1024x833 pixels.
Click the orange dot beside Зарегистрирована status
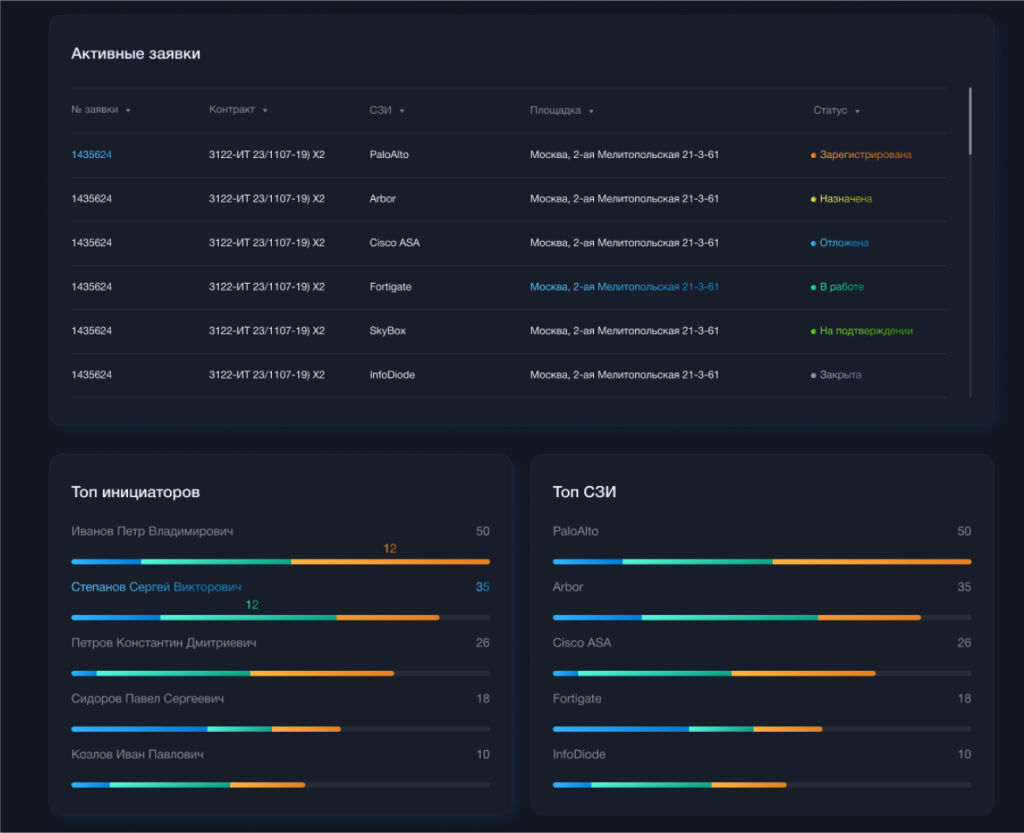pos(813,156)
